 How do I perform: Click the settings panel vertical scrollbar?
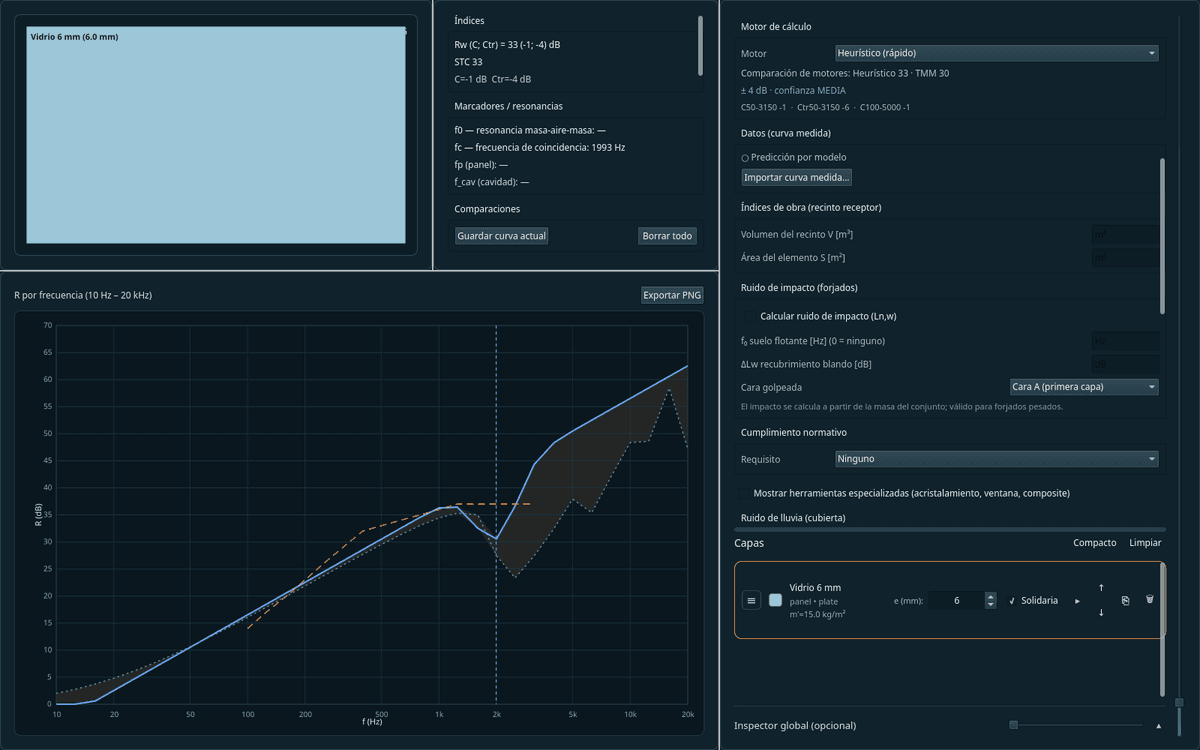(1162, 236)
